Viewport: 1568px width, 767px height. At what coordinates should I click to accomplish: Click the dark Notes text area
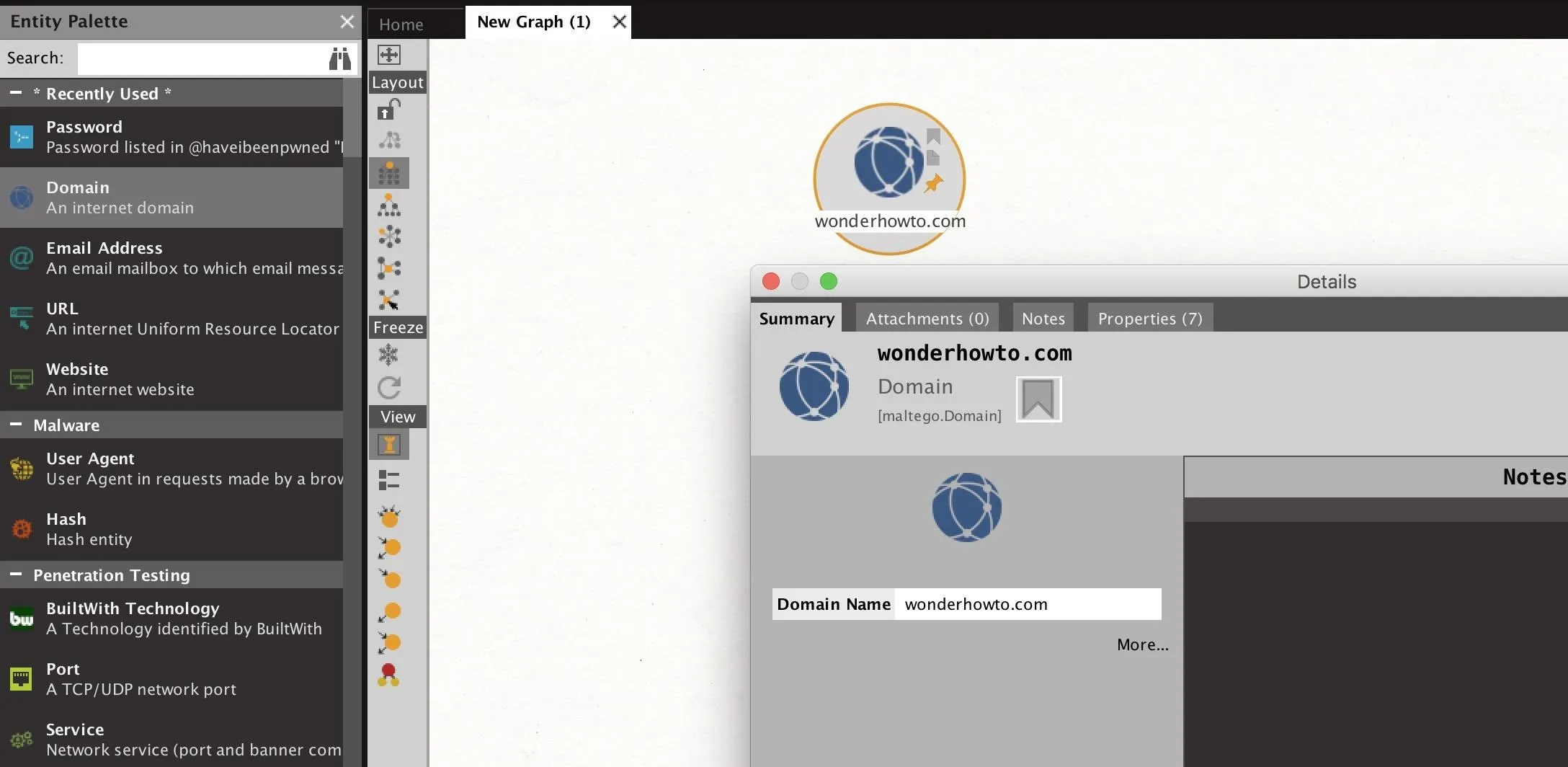pos(1376,644)
